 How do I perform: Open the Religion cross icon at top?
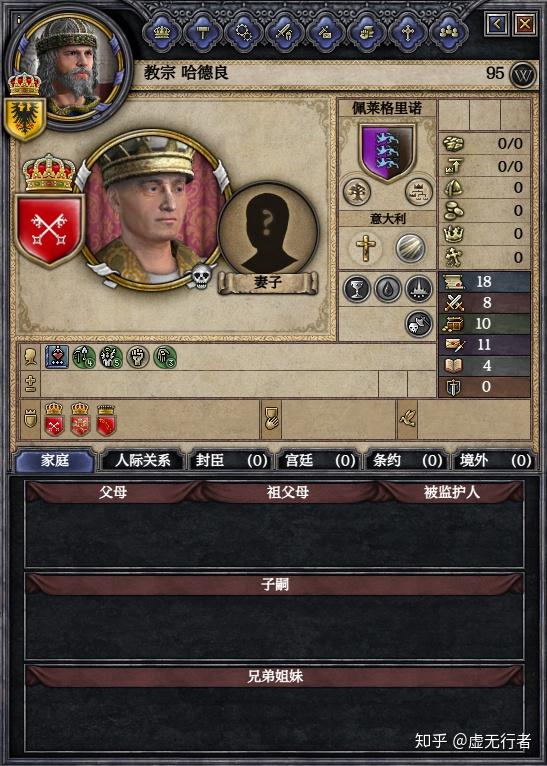(408, 32)
